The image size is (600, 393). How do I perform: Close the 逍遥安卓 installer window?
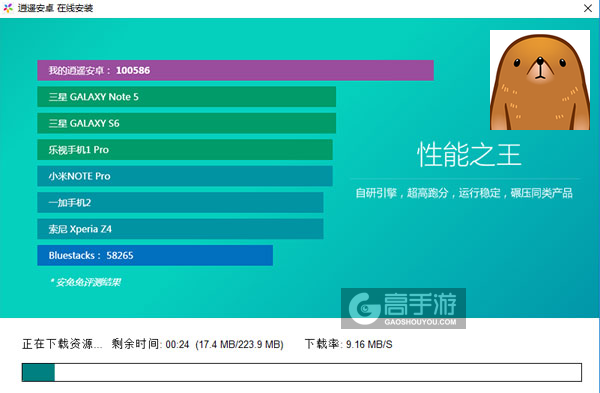(x=588, y=8)
